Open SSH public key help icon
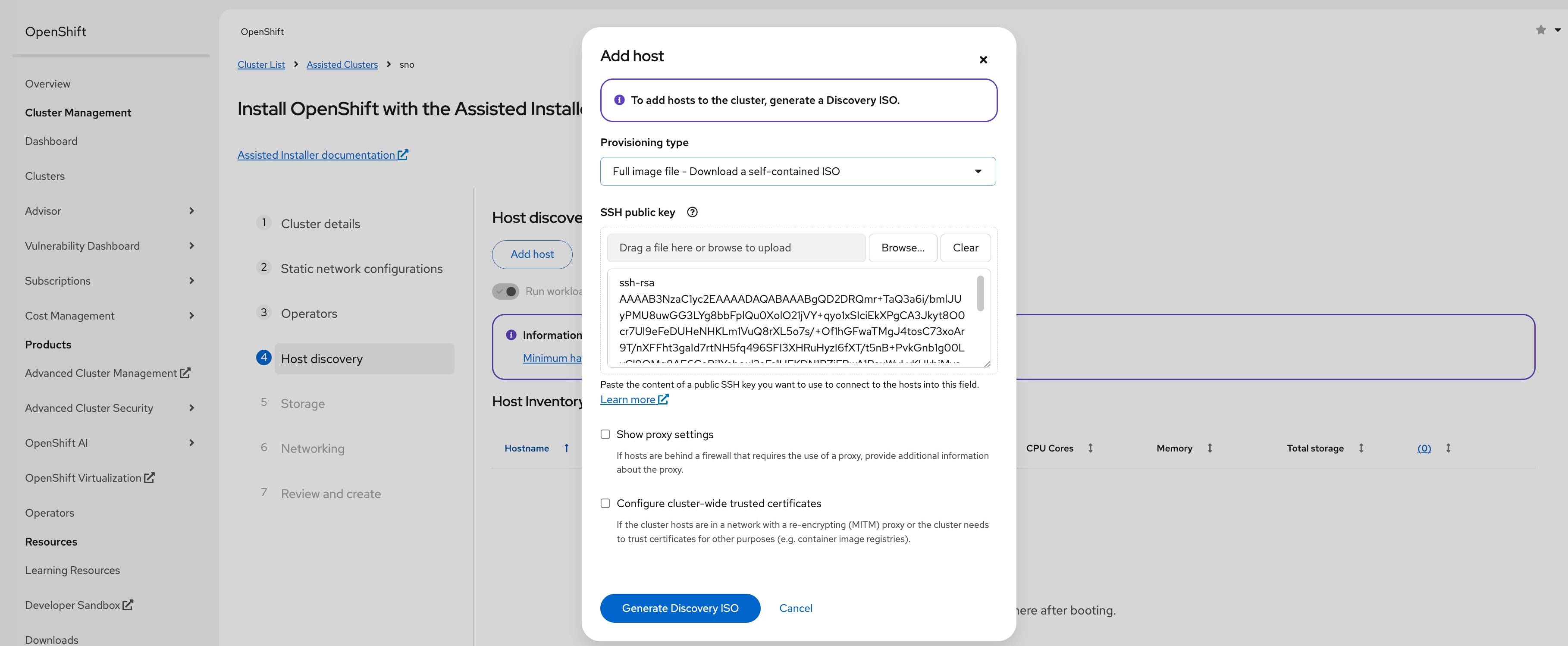Image resolution: width=1568 pixels, height=646 pixels. coord(692,213)
